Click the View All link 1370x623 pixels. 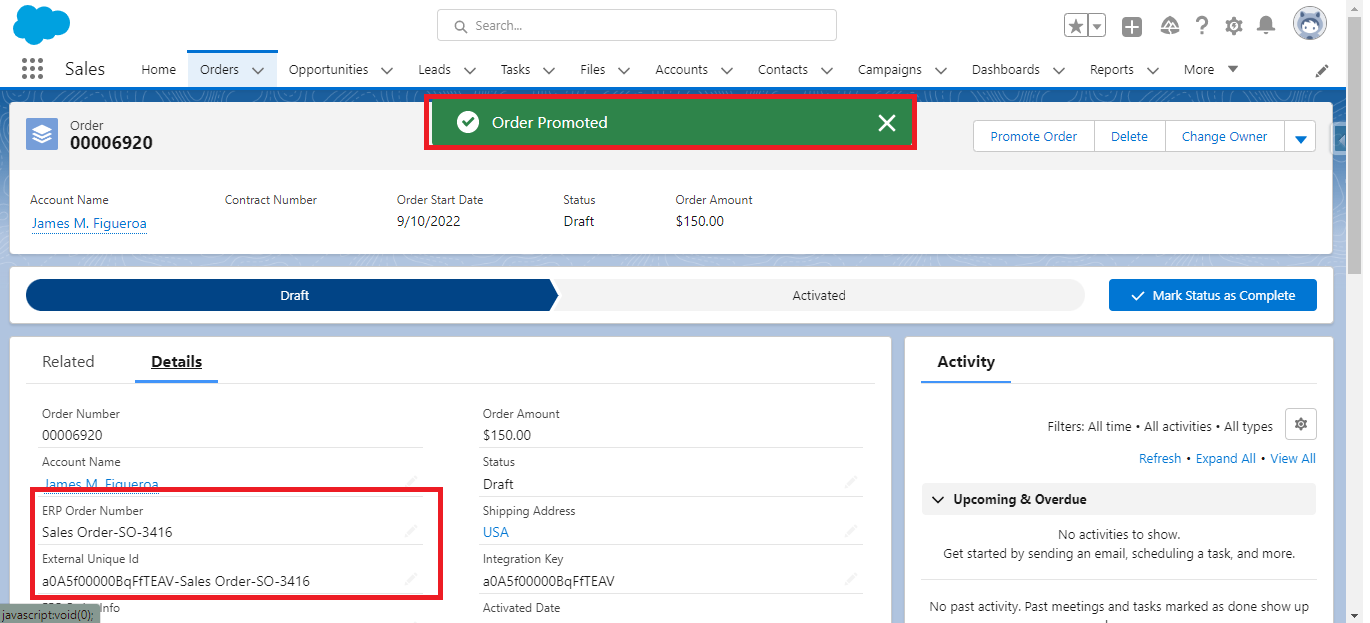tap(1293, 458)
